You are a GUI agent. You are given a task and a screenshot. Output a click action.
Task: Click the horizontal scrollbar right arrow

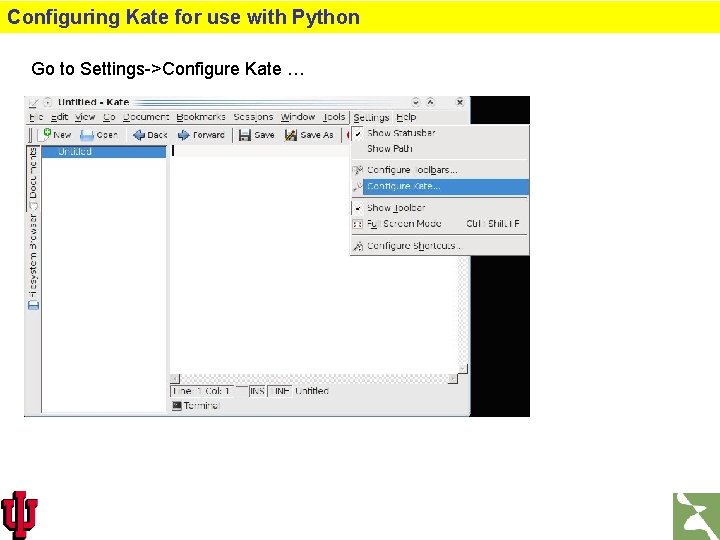point(453,379)
